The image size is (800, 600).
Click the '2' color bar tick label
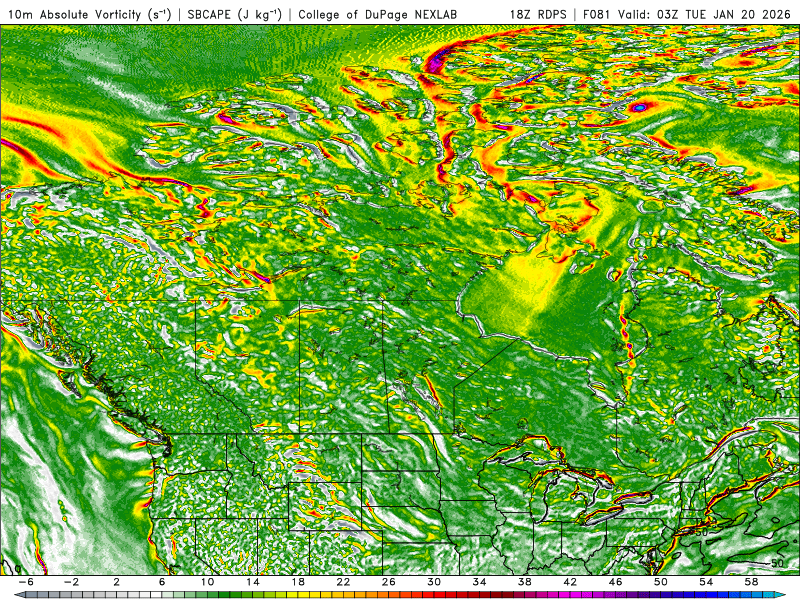pyautogui.click(x=116, y=582)
